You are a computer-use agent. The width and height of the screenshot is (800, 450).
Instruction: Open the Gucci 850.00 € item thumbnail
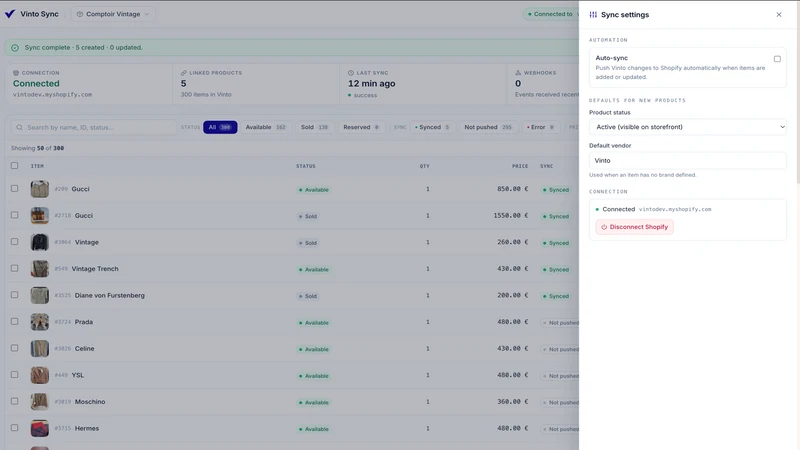click(39, 189)
